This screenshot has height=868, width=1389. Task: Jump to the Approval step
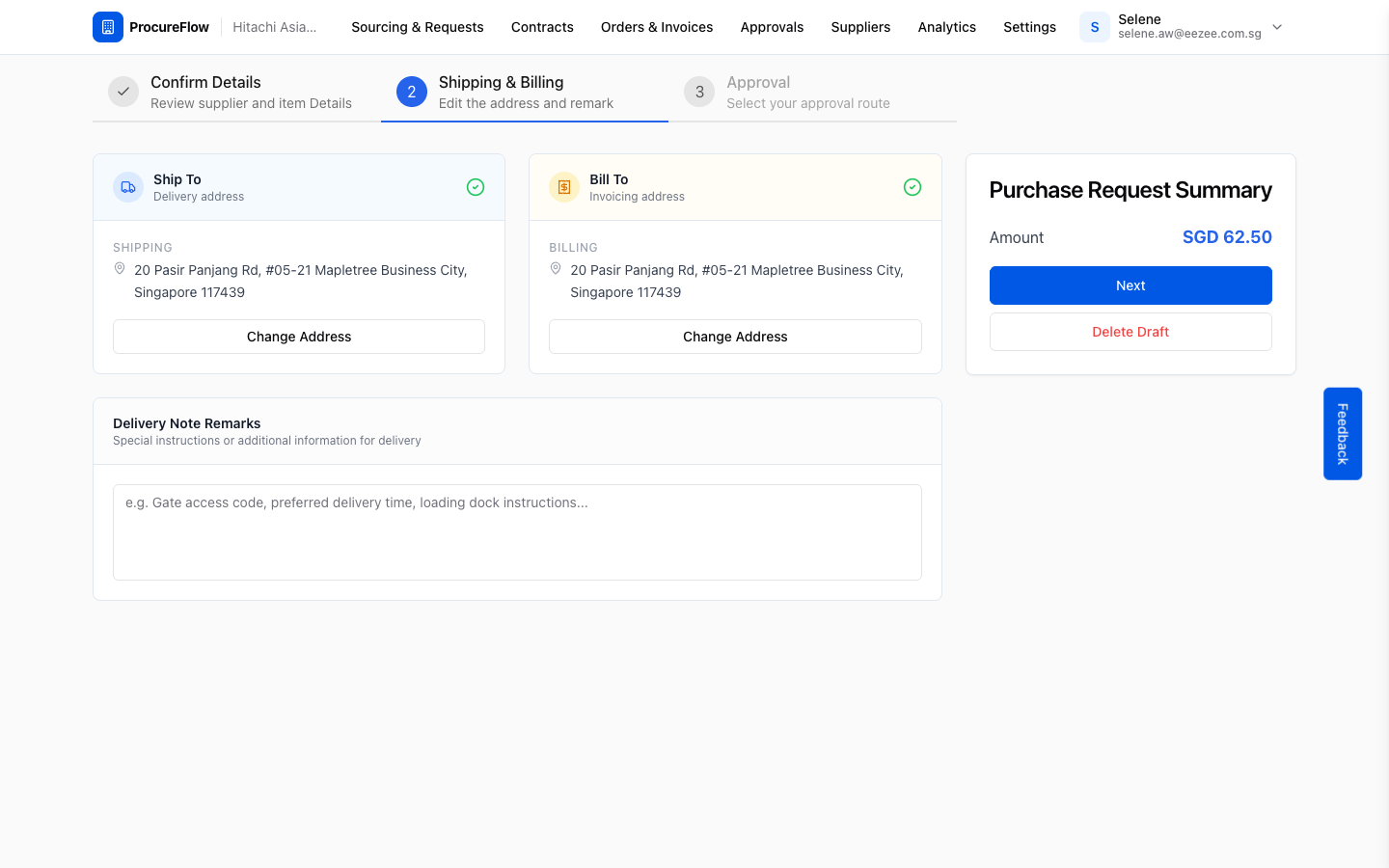(x=812, y=93)
